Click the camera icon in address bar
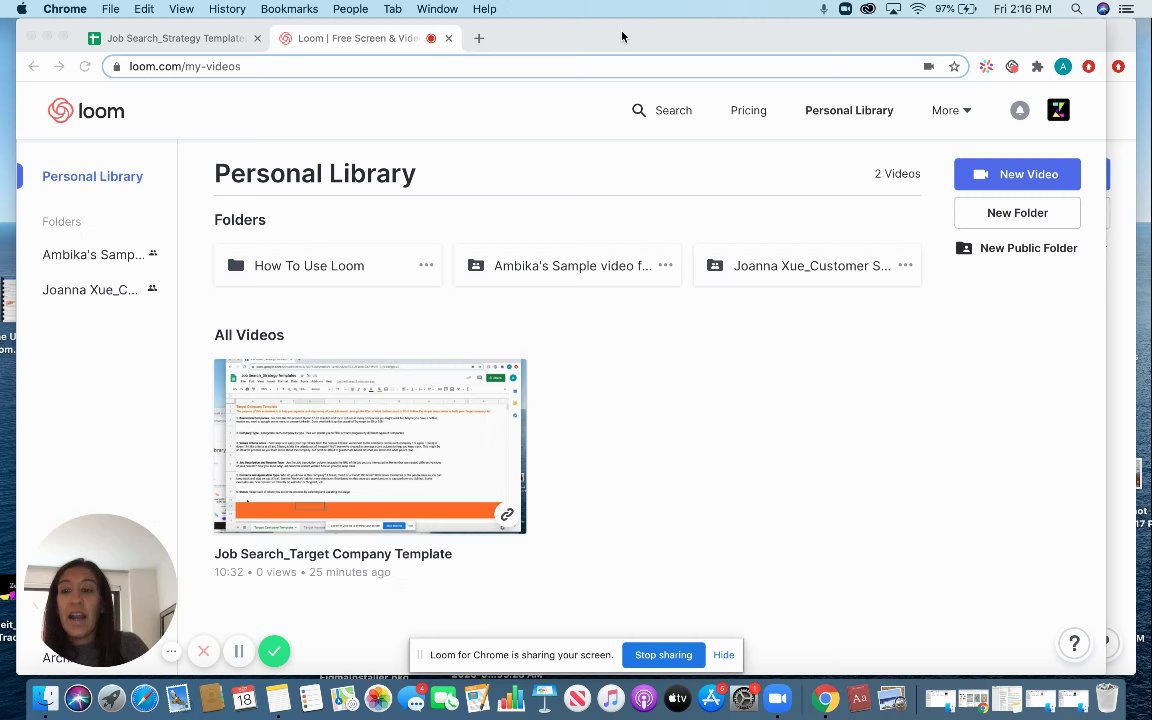 point(929,66)
